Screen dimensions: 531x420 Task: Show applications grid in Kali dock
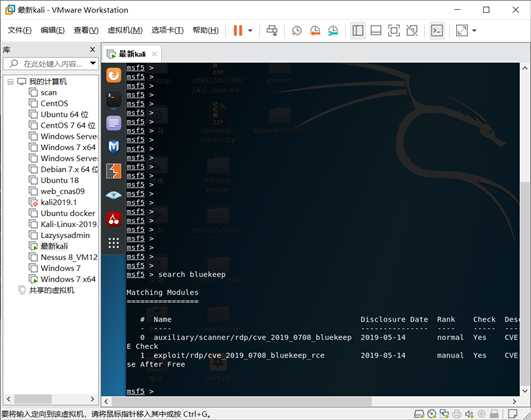(x=113, y=243)
